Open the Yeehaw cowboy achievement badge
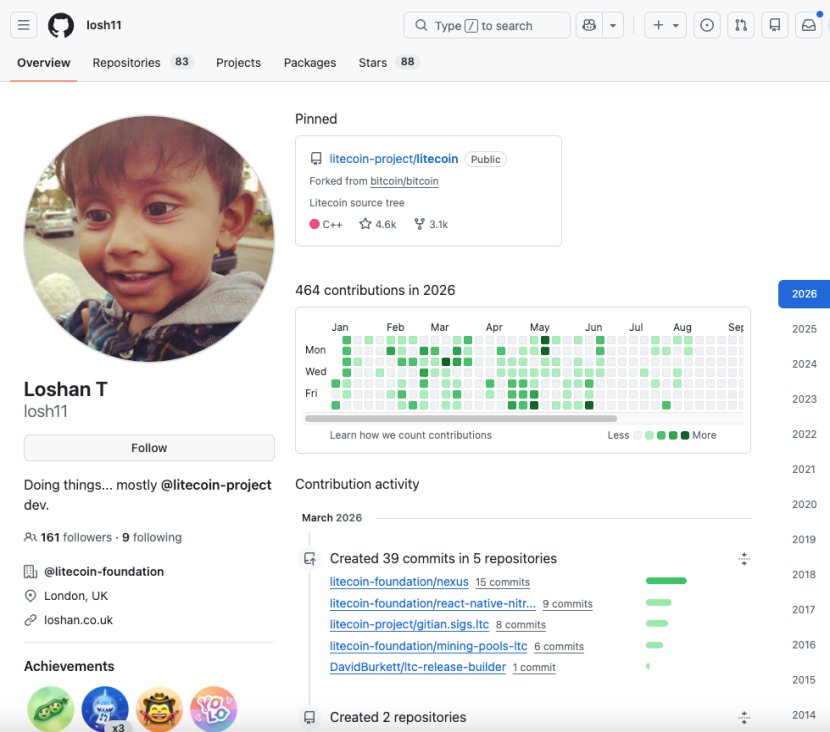The width and height of the screenshot is (830, 732). click(159, 709)
